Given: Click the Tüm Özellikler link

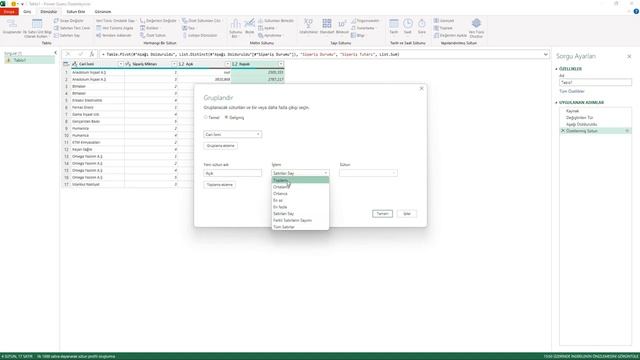Looking at the screenshot, I should pos(572,91).
